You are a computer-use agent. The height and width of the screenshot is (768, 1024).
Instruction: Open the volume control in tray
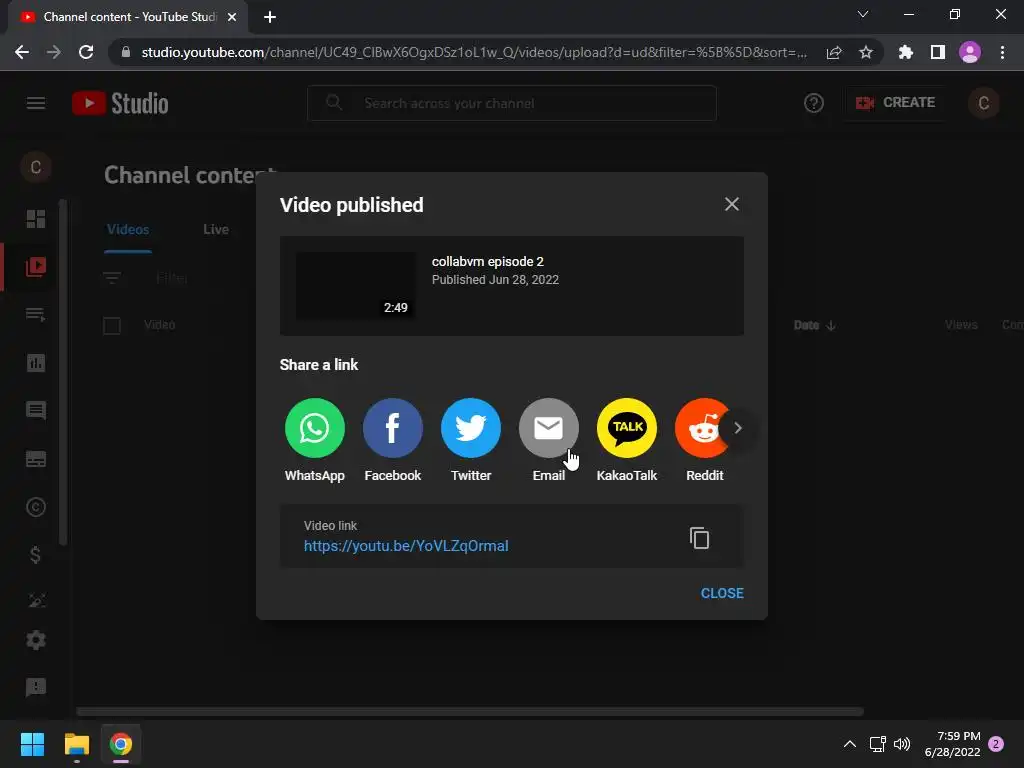(x=902, y=744)
